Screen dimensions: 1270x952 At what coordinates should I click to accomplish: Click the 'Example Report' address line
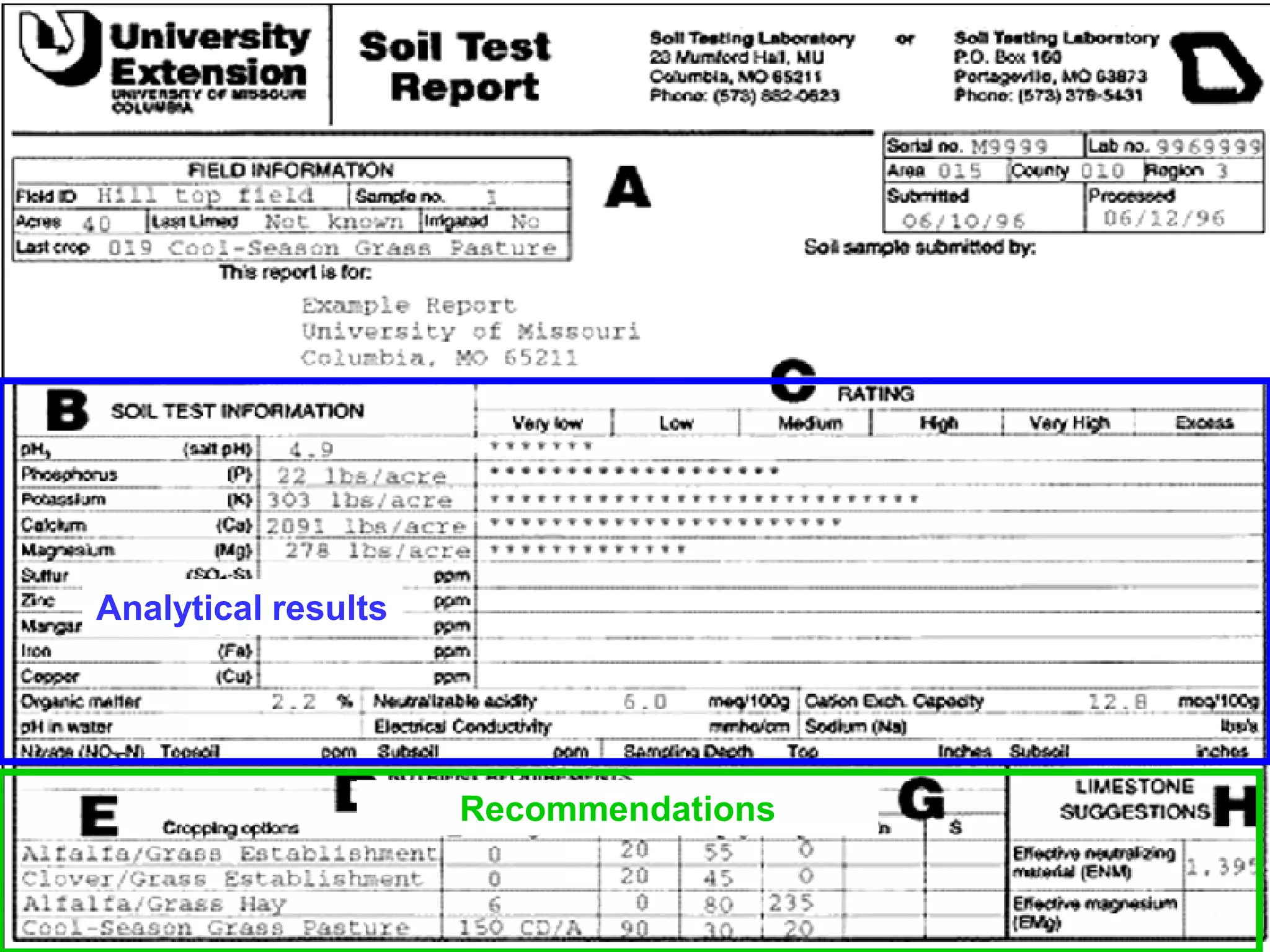click(x=409, y=305)
